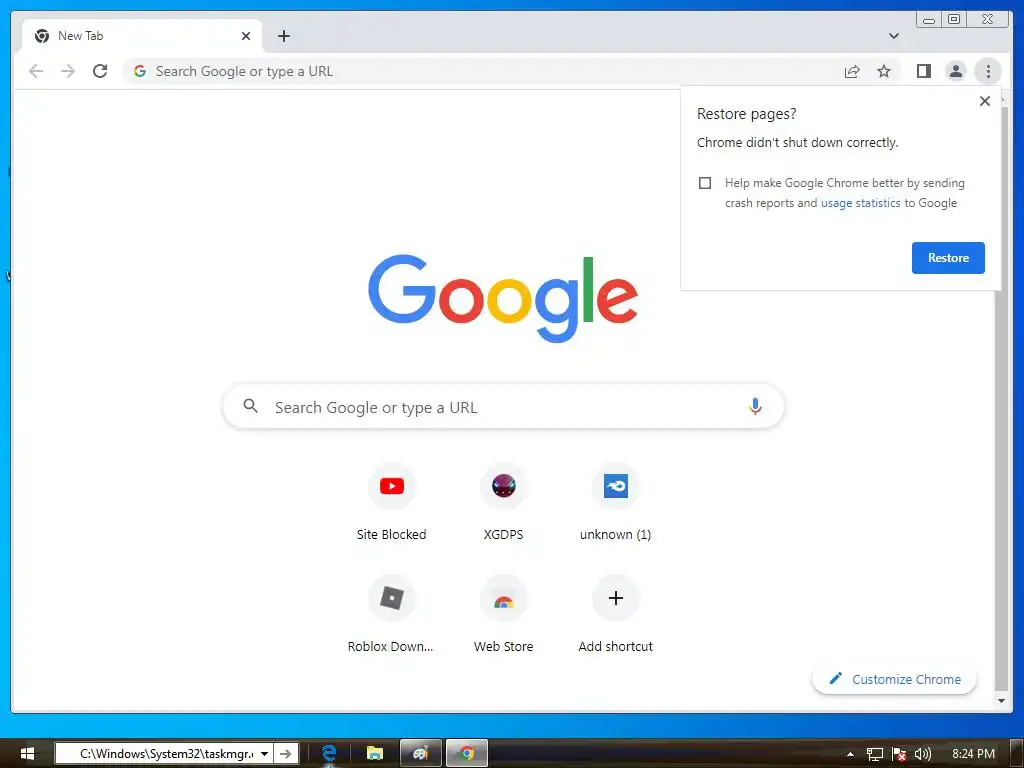The image size is (1024, 768).
Task: Close the New Tab tab
Action: point(246,36)
